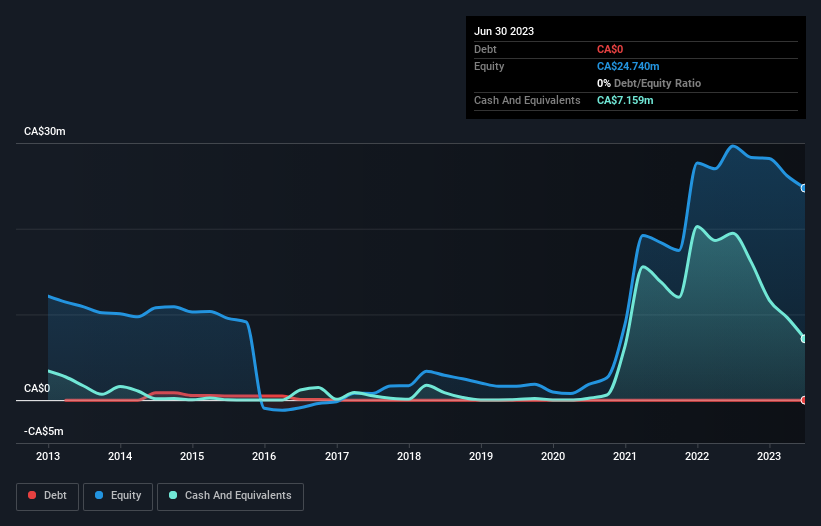Click the CA$24.740m equity value in tooltip

coord(628,66)
